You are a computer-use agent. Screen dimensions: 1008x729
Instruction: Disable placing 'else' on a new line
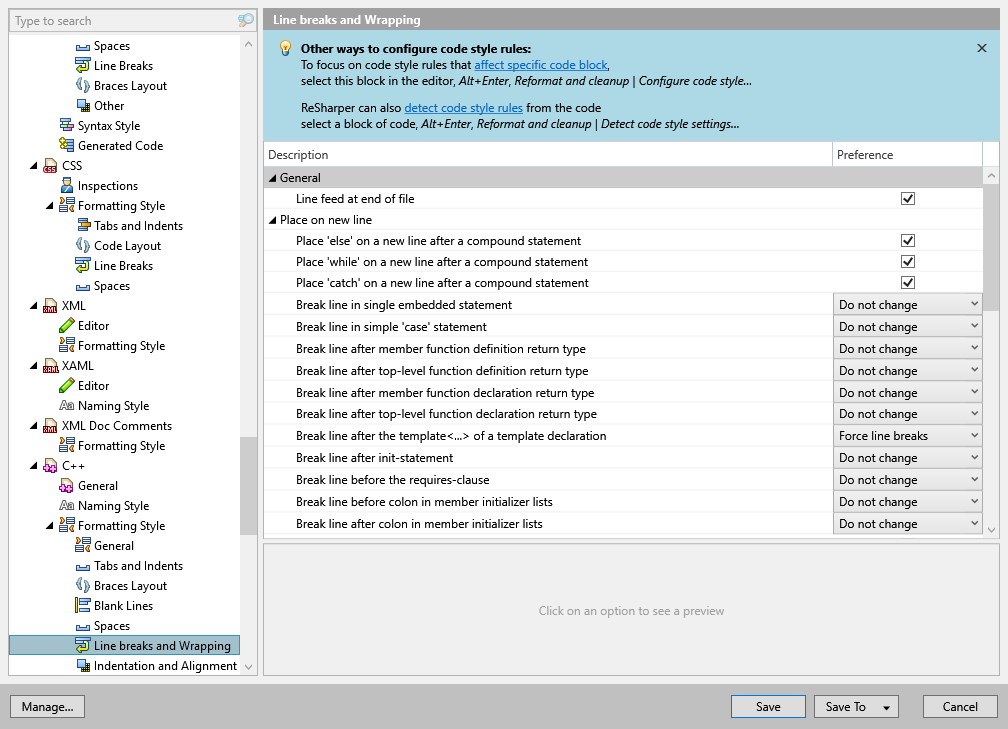coord(908,240)
